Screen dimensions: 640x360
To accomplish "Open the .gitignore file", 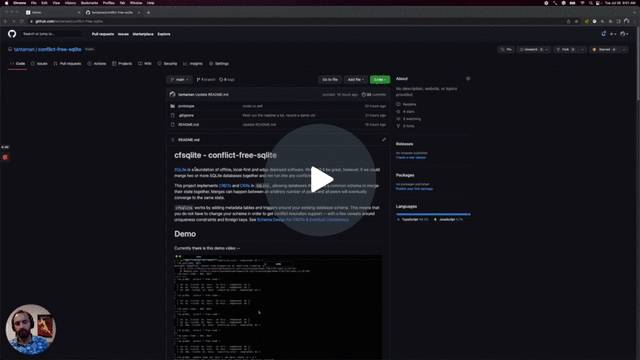I will click(186, 116).
